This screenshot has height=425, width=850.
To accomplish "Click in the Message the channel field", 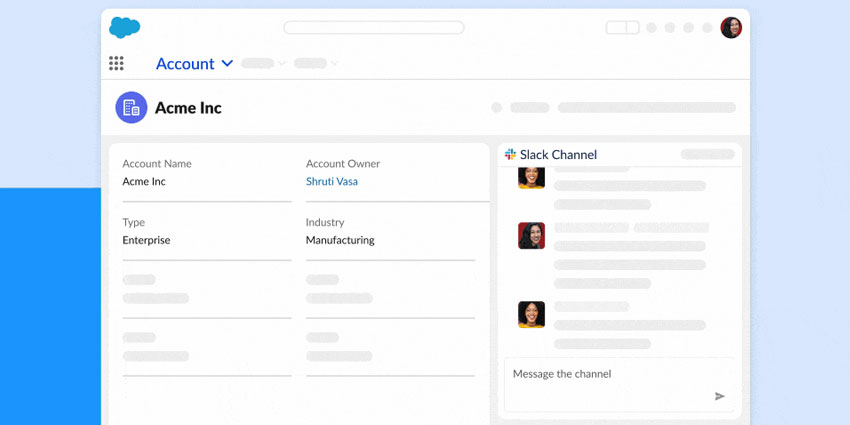I will 620,385.
